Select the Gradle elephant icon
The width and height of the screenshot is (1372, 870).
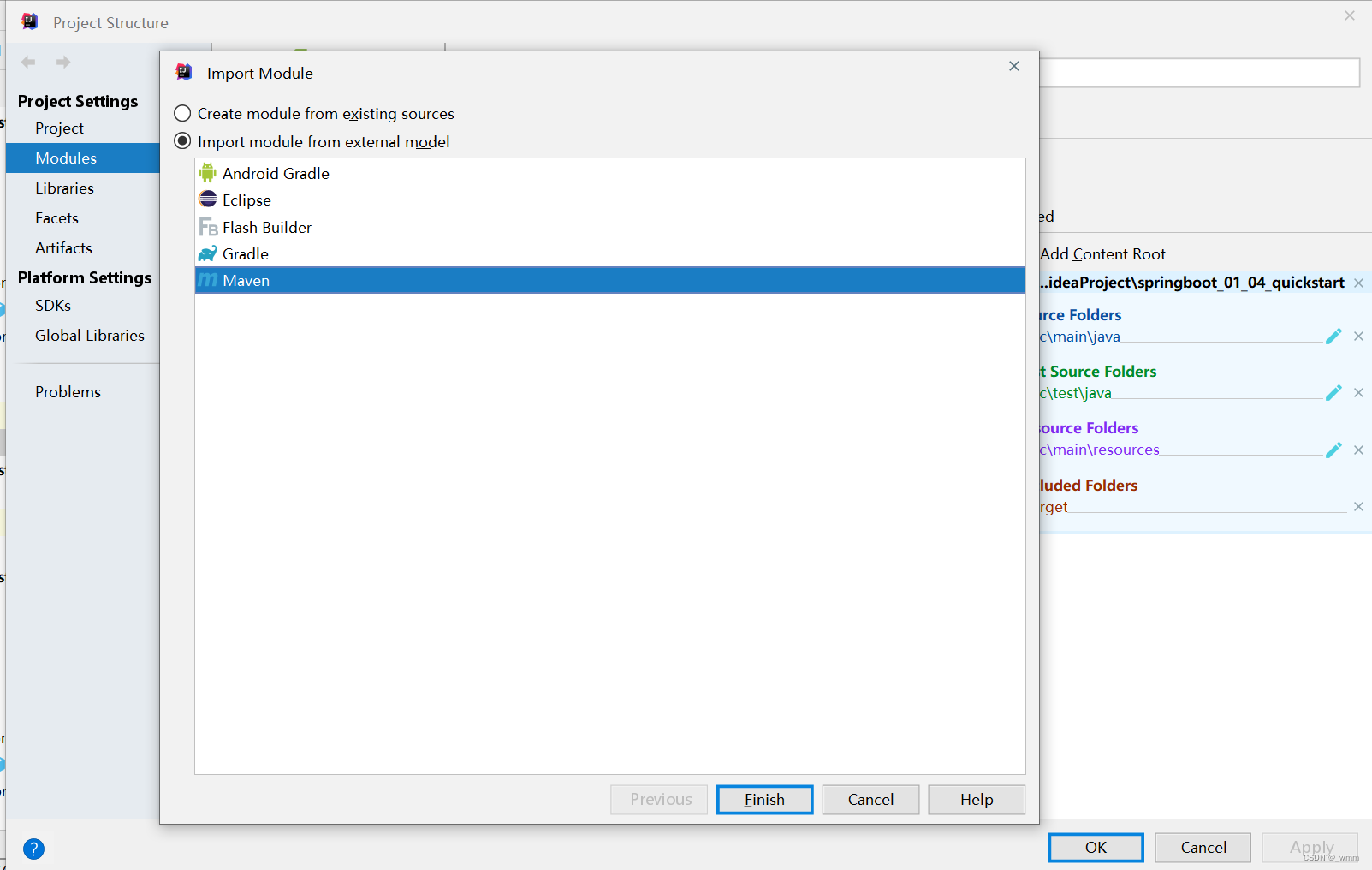[207, 253]
